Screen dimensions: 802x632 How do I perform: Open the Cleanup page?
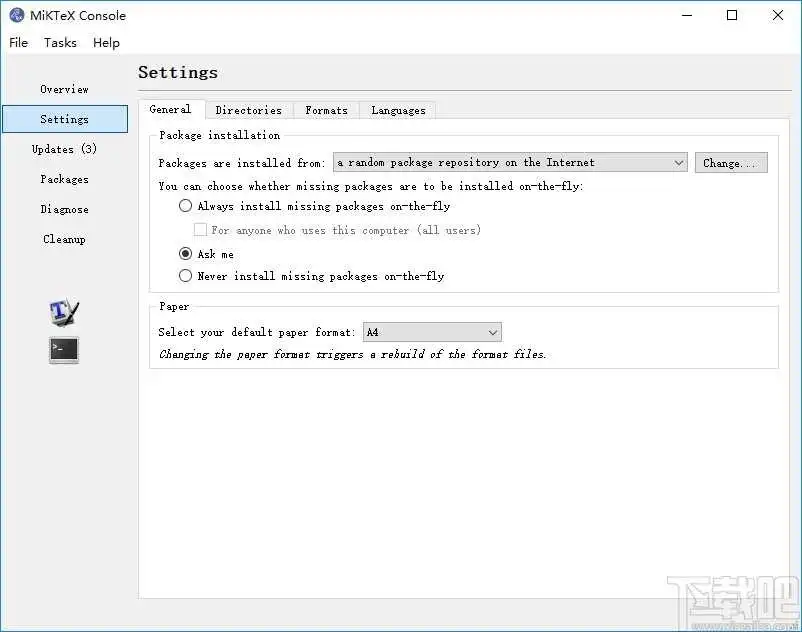point(64,239)
